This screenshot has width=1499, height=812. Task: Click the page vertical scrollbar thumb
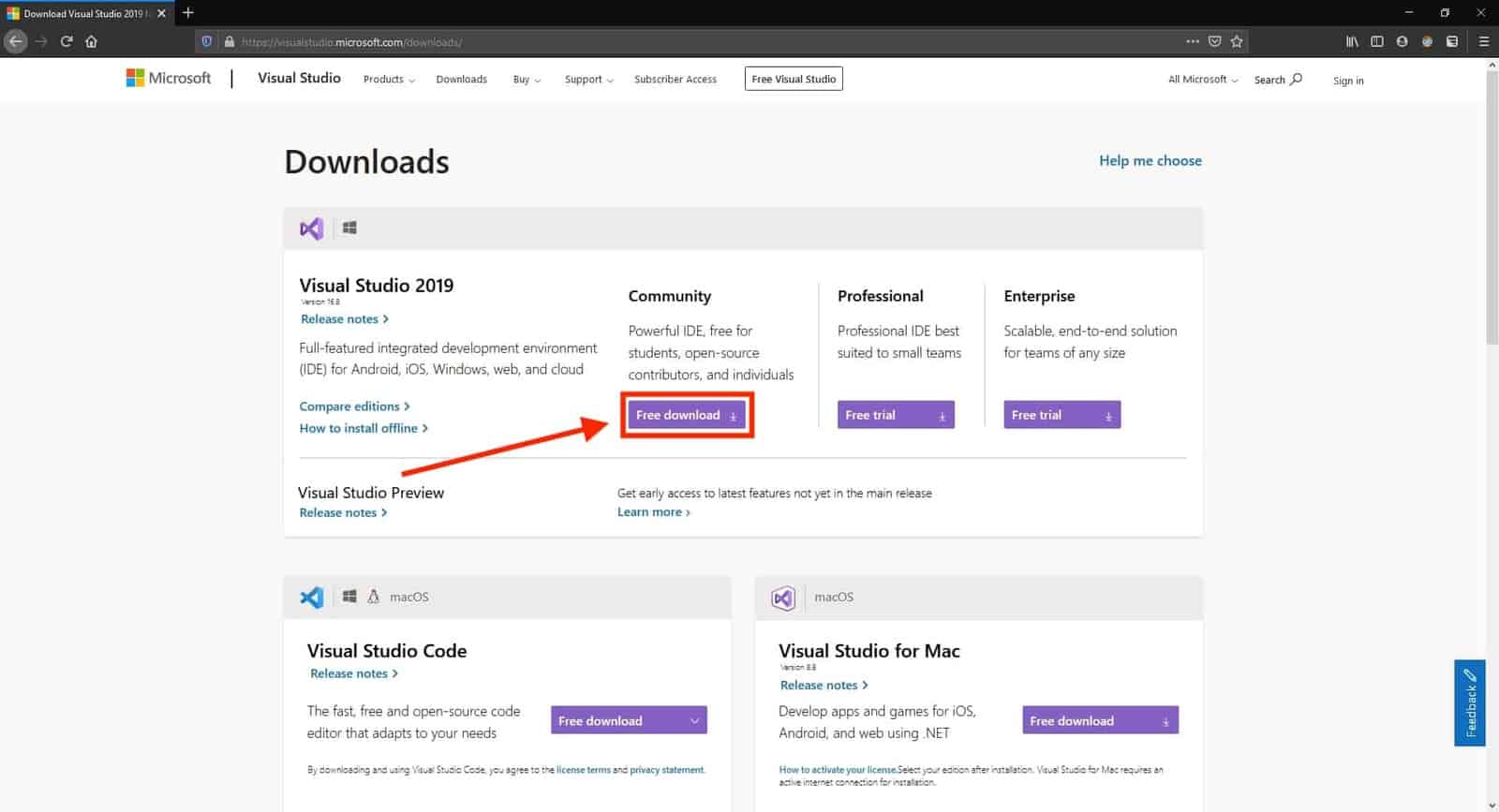[x=1492, y=208]
